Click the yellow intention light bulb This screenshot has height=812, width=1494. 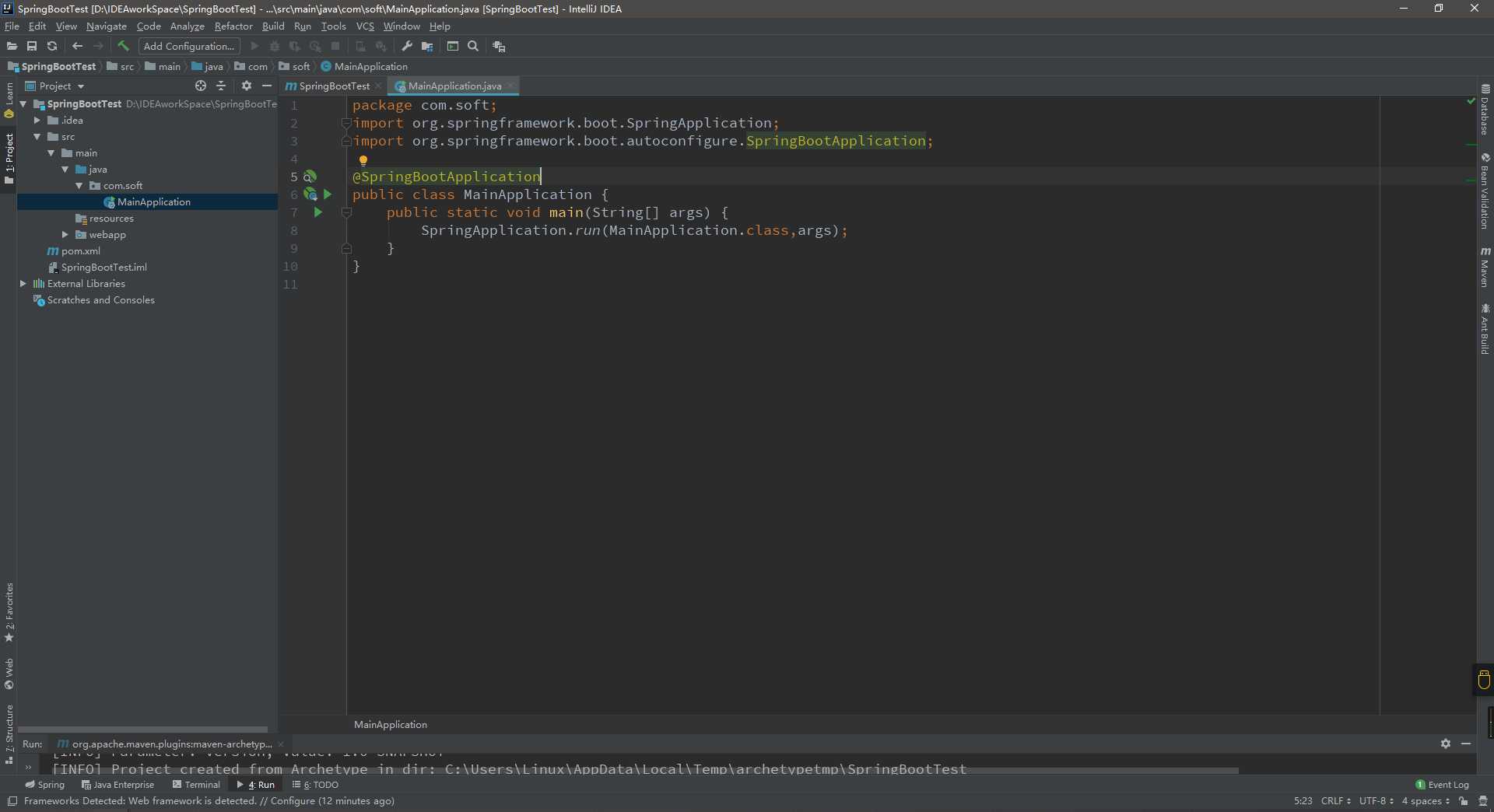(363, 161)
